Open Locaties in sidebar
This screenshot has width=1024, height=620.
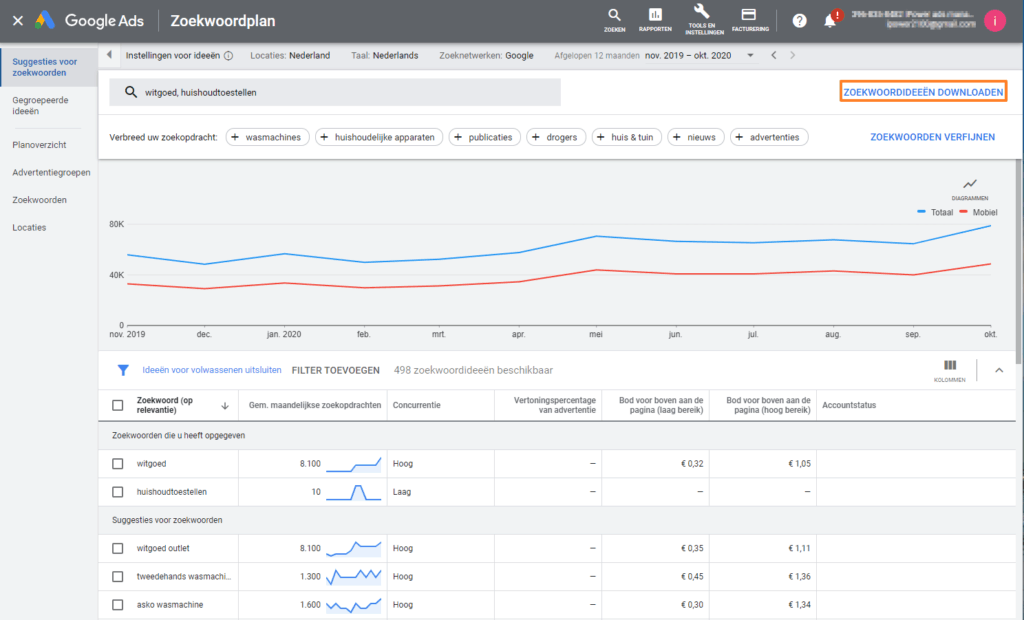click(29, 227)
